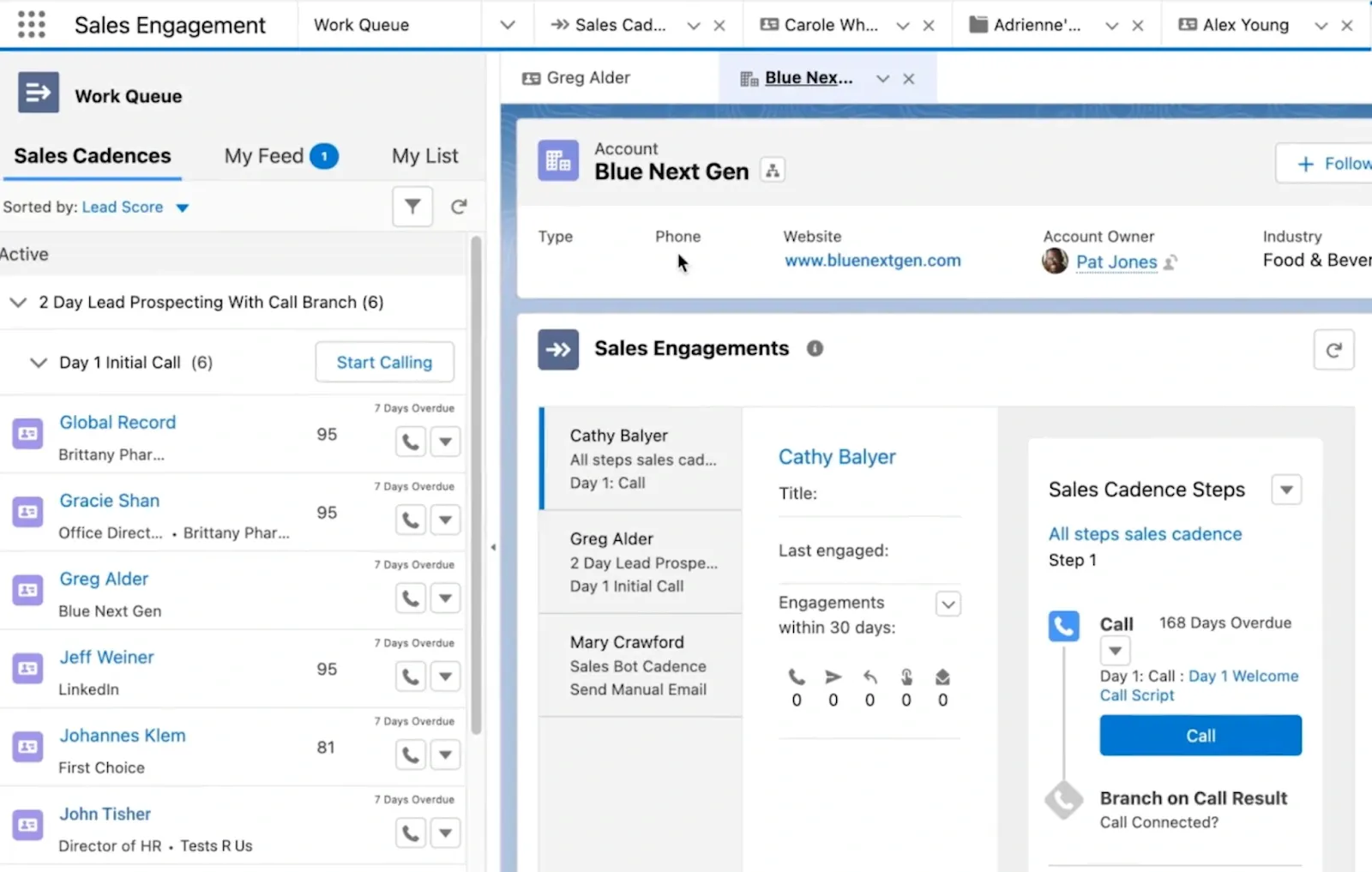Screen dimensions: 1372x872
Task: Click the Call step phone icon
Action: pos(1063,626)
